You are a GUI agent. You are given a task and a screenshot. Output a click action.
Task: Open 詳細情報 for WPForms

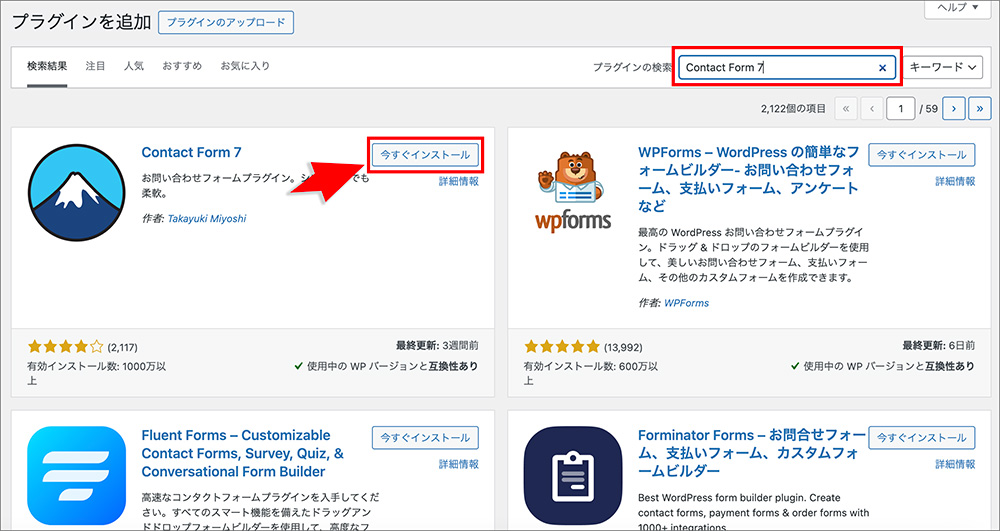[955, 181]
